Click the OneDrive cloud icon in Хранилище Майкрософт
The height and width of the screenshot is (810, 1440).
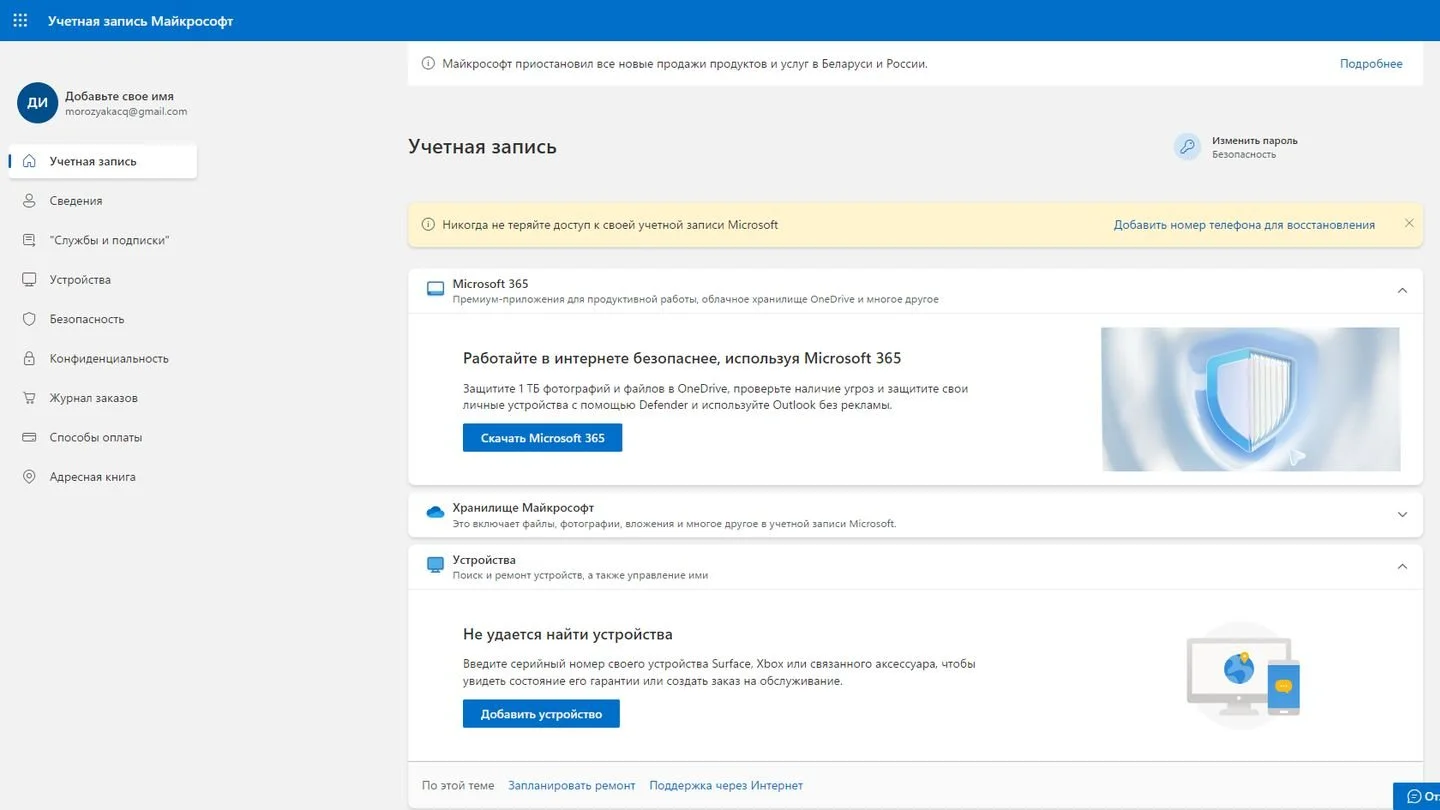tap(435, 512)
